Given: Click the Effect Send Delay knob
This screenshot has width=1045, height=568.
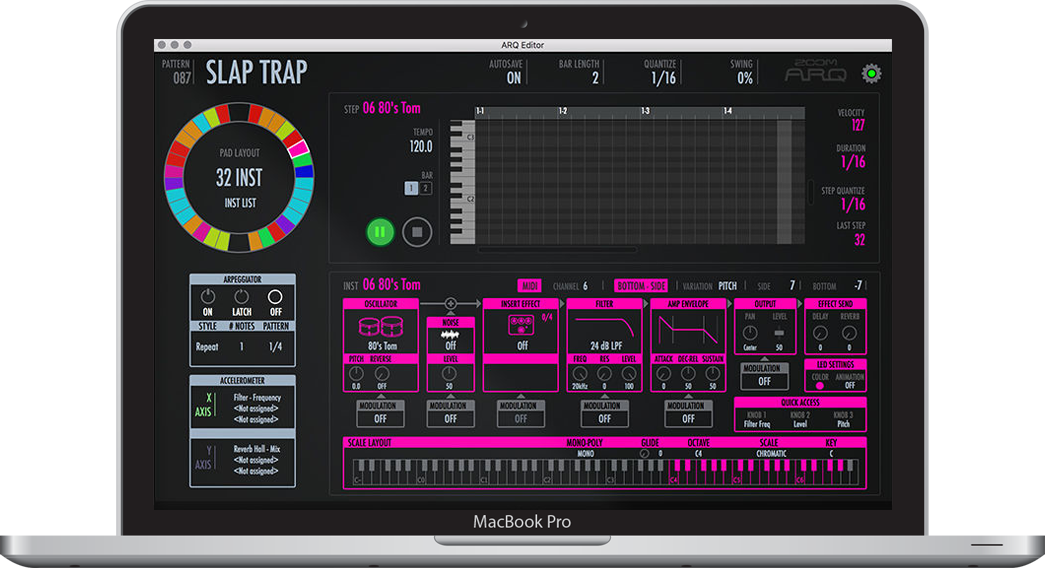Looking at the screenshot, I should [x=820, y=333].
